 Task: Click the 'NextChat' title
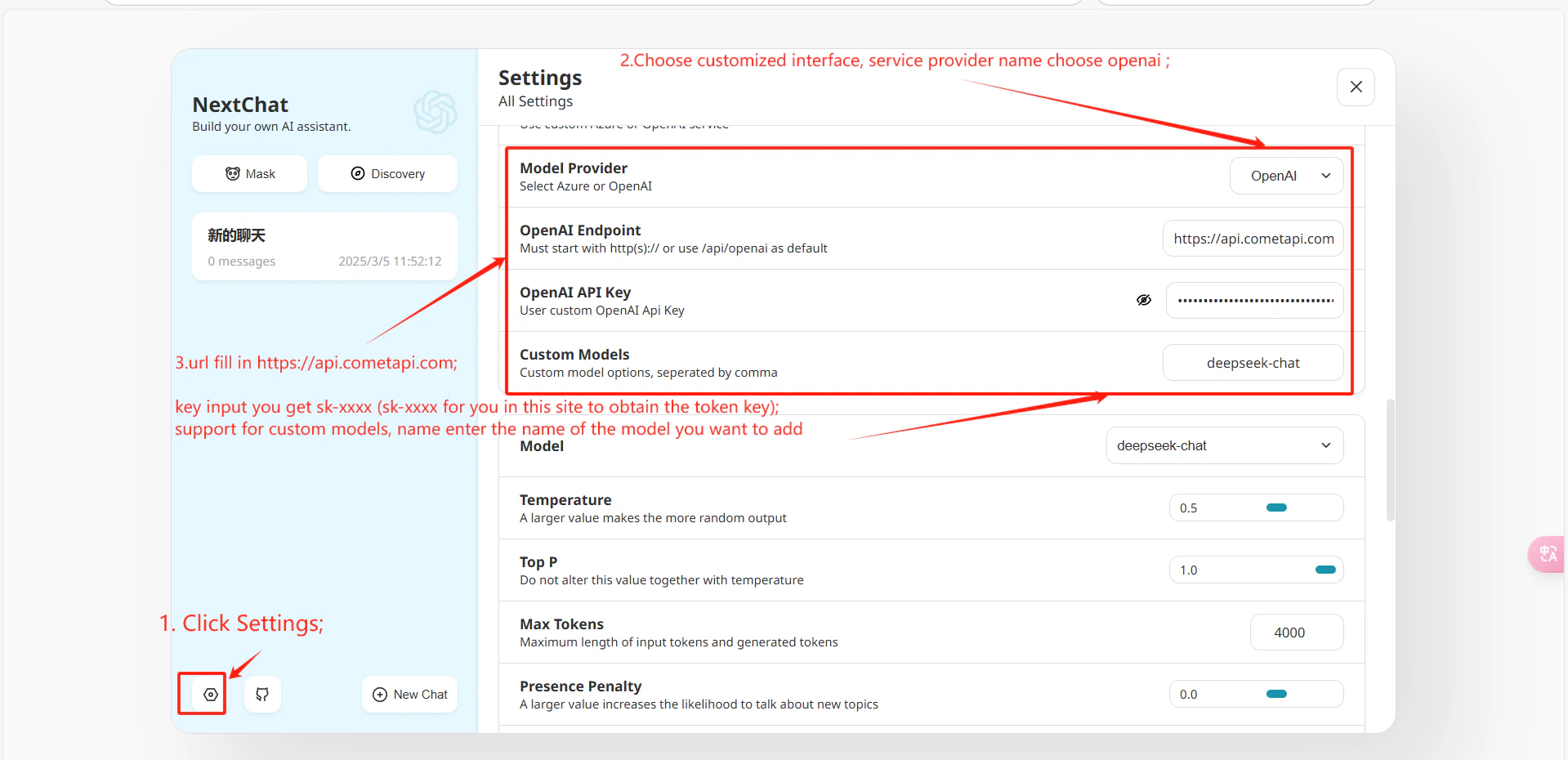point(240,105)
